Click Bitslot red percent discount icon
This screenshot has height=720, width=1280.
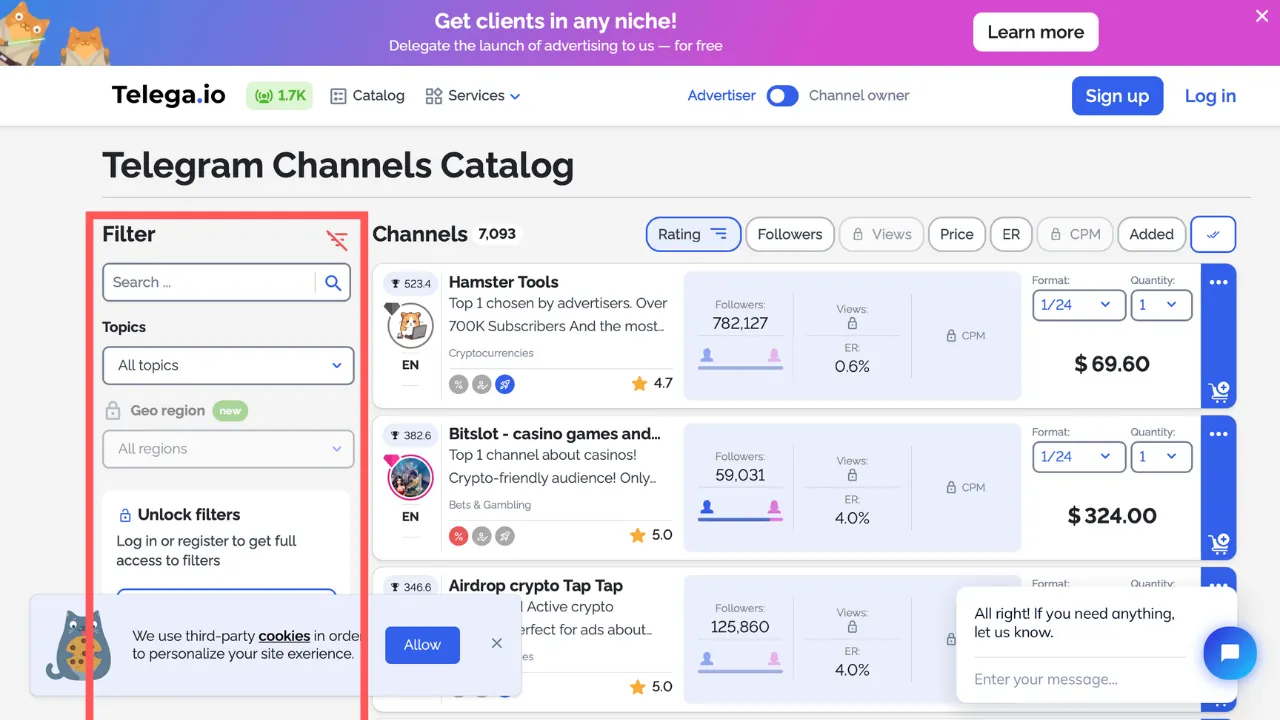coord(459,536)
